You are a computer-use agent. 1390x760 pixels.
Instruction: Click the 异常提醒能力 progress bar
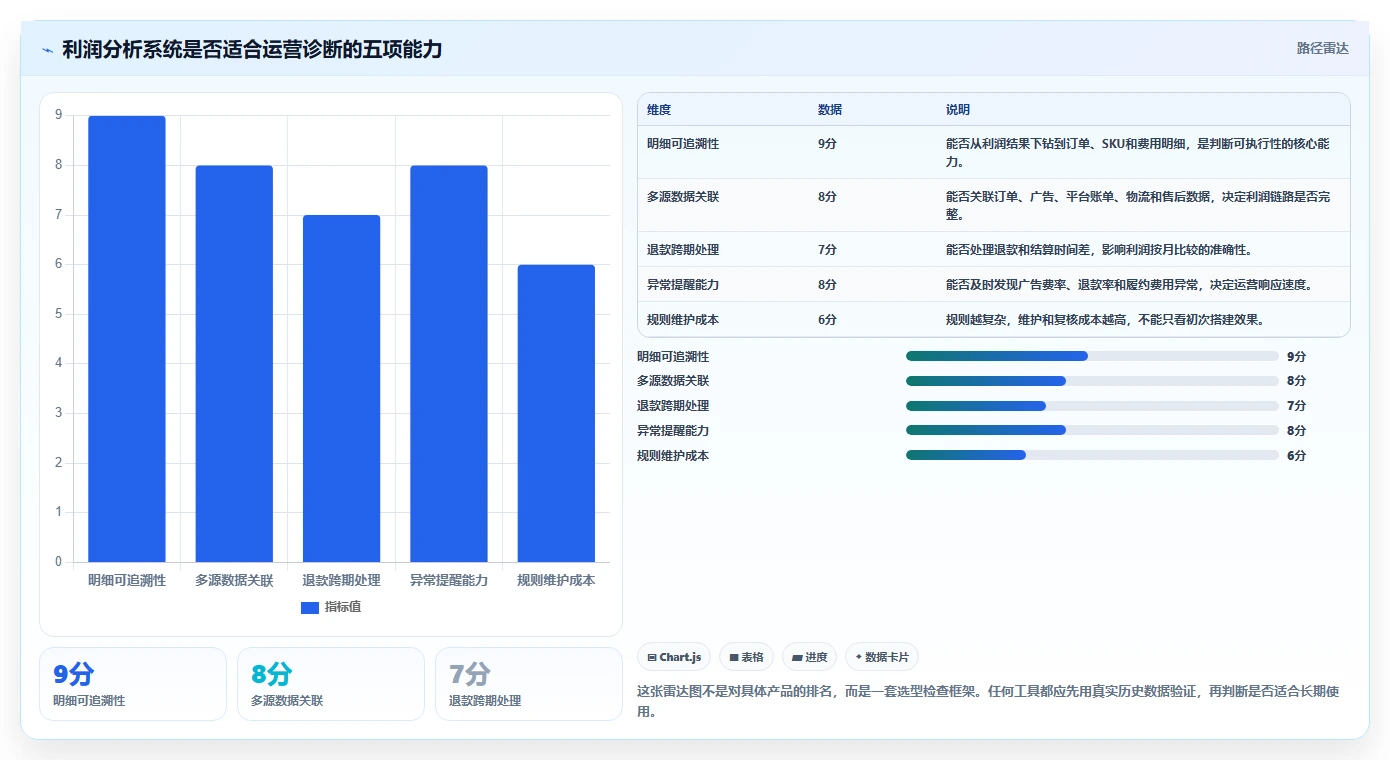1092,430
